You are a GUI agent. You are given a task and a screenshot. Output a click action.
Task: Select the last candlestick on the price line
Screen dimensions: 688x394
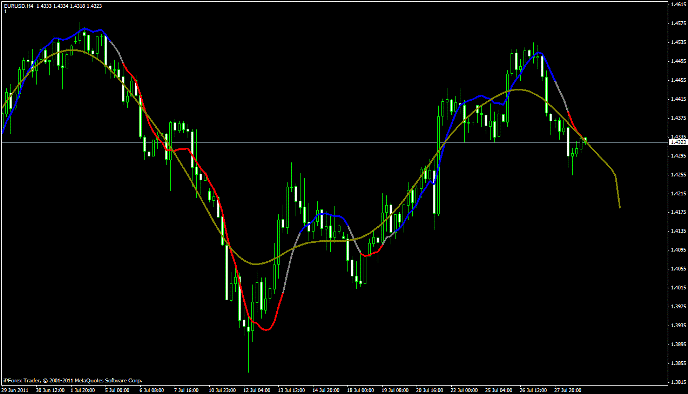(x=585, y=140)
